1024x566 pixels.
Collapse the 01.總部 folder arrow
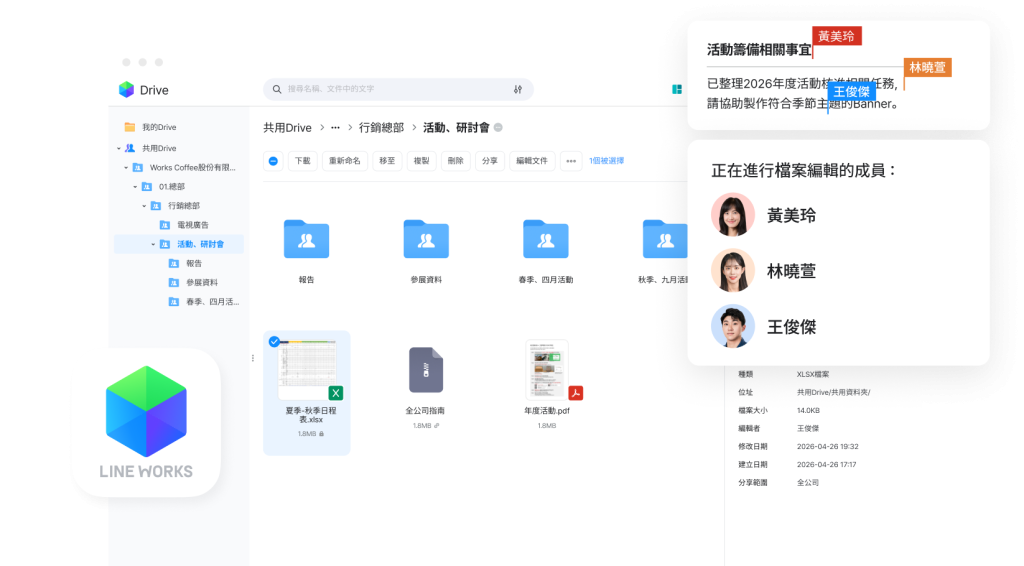tap(135, 187)
